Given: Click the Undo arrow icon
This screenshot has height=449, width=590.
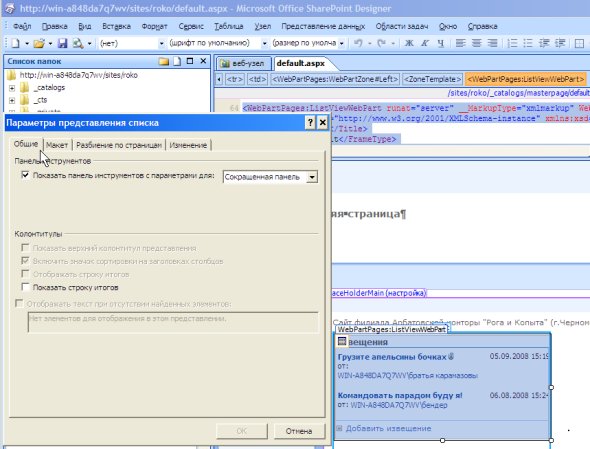Looking at the screenshot, I should click(358, 43).
